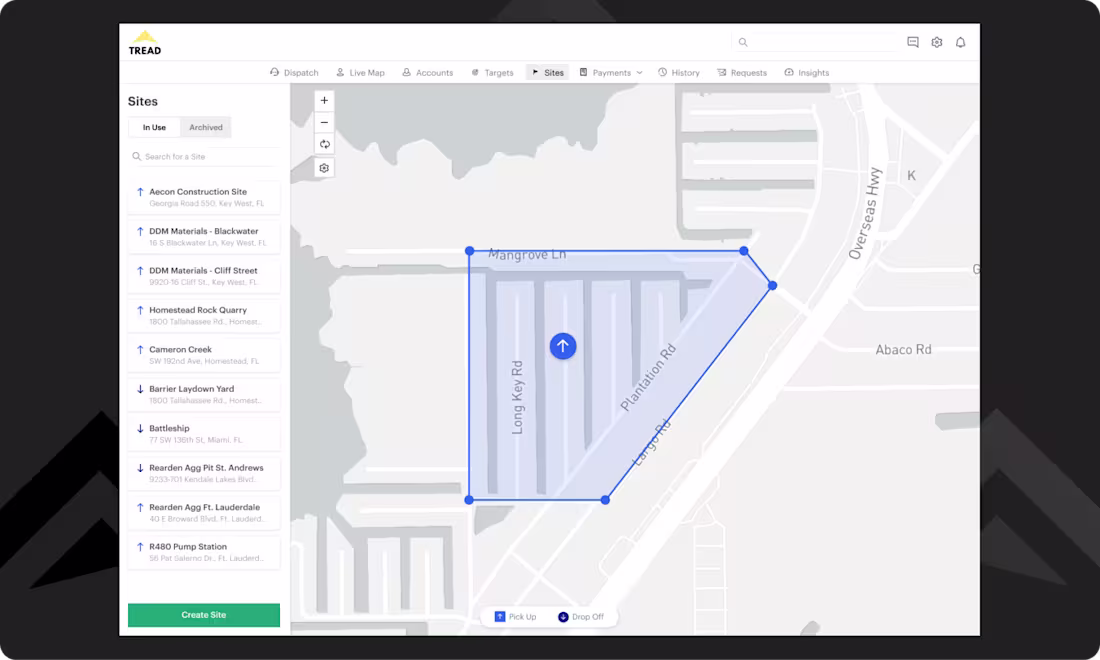
Task: Click the Pick Up legend icon
Action: [x=499, y=617]
